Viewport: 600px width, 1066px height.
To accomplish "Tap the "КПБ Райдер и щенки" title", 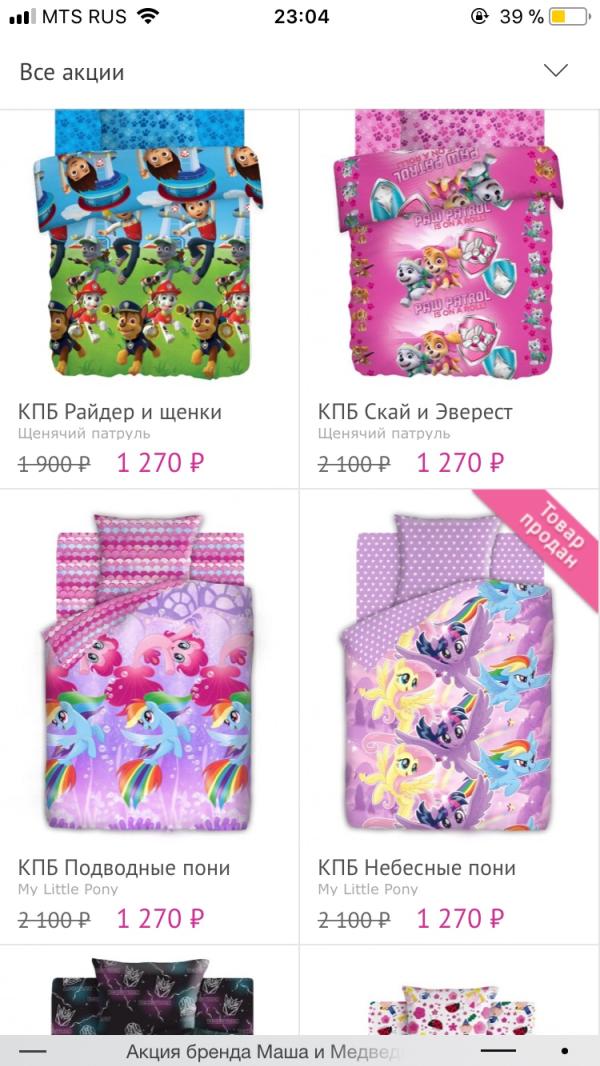I will [120, 412].
